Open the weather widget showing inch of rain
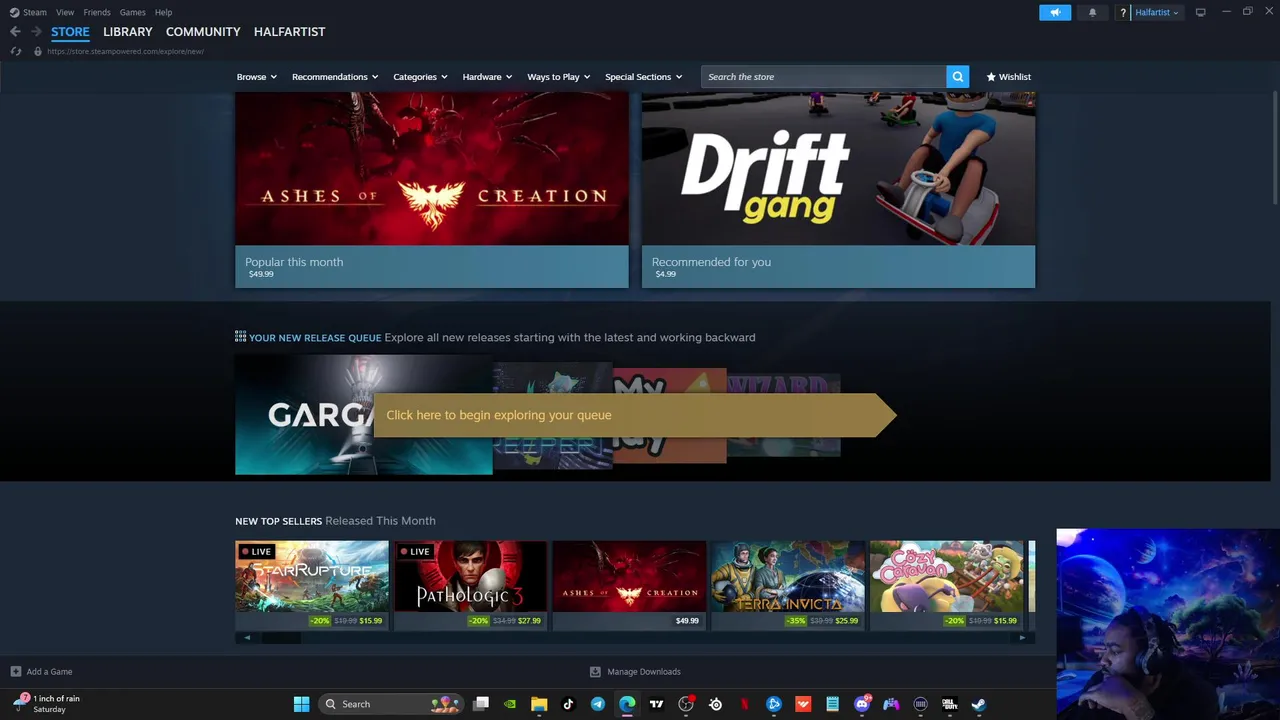This screenshot has width=1280, height=720. click(46, 704)
